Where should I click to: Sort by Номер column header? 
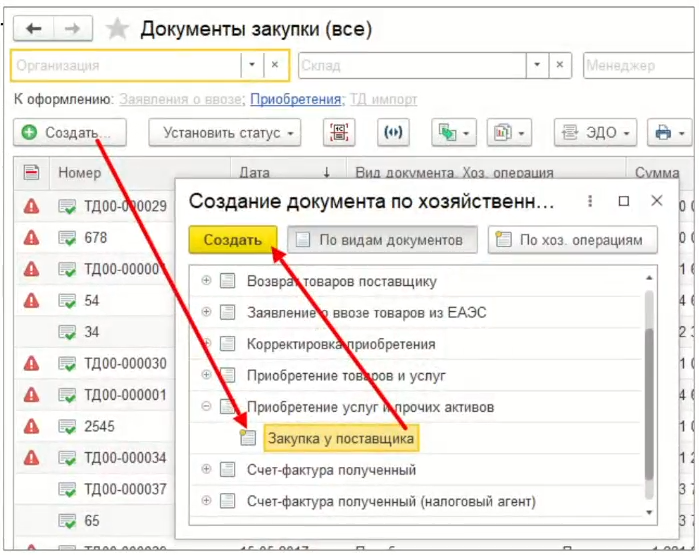click(140, 172)
